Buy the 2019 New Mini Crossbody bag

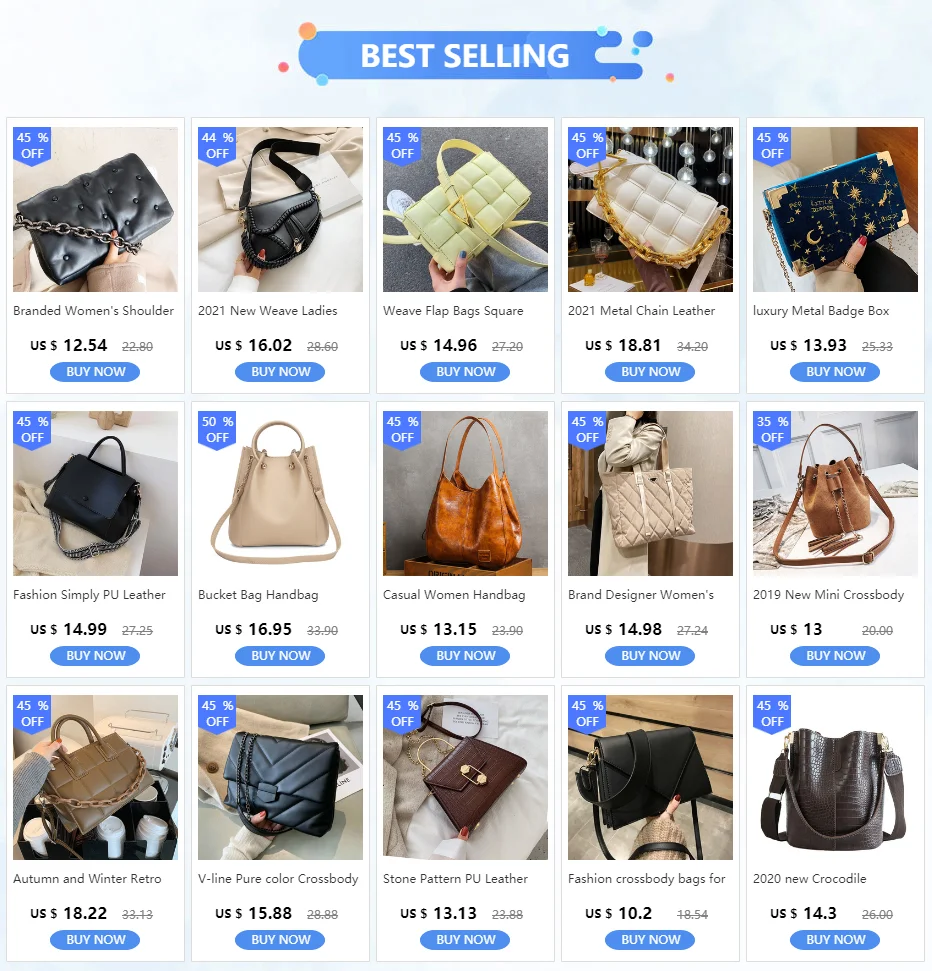point(835,656)
